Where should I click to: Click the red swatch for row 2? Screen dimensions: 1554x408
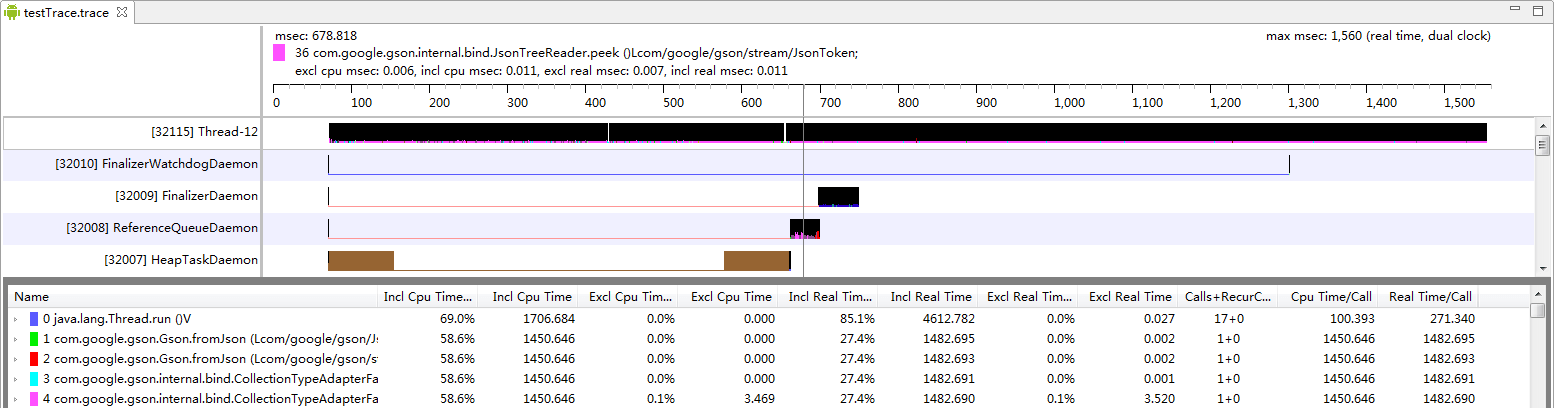(34, 359)
